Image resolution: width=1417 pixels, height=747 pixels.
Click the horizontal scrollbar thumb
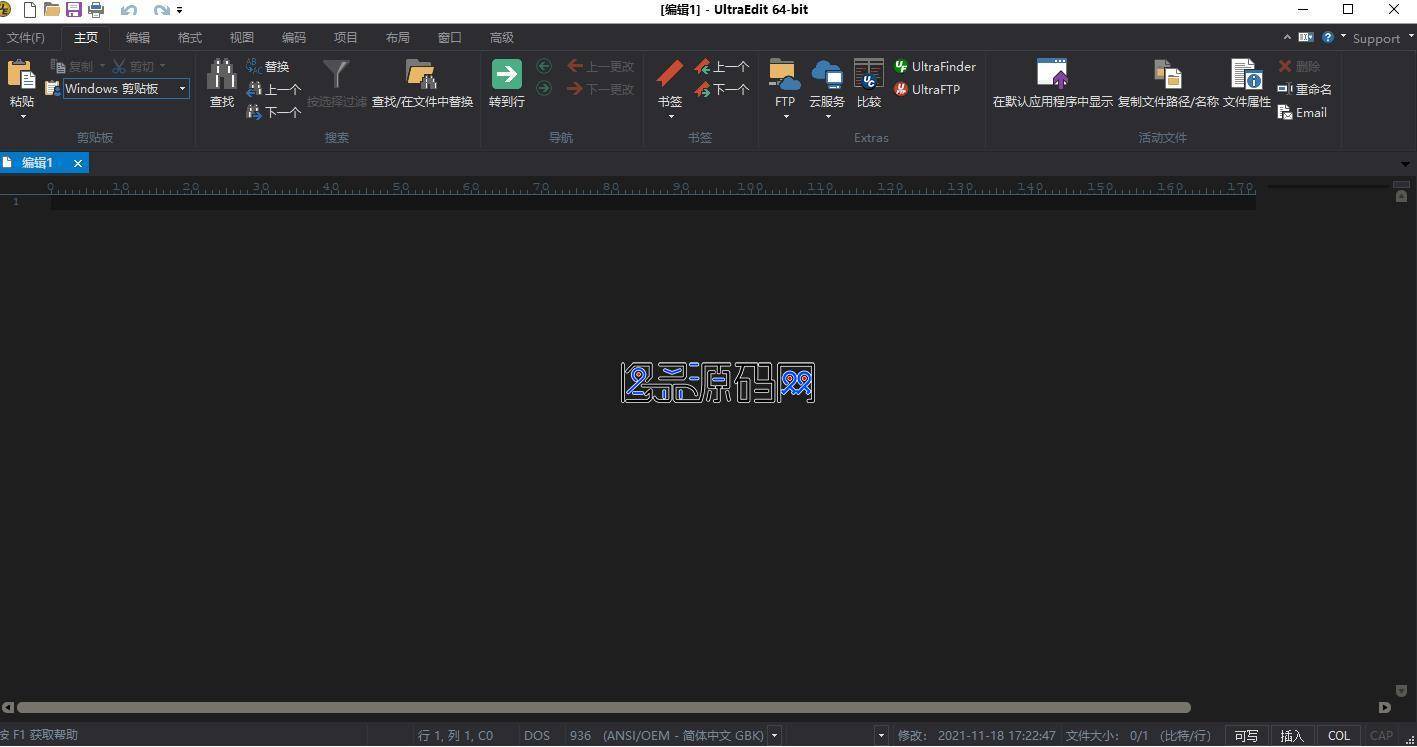point(603,707)
